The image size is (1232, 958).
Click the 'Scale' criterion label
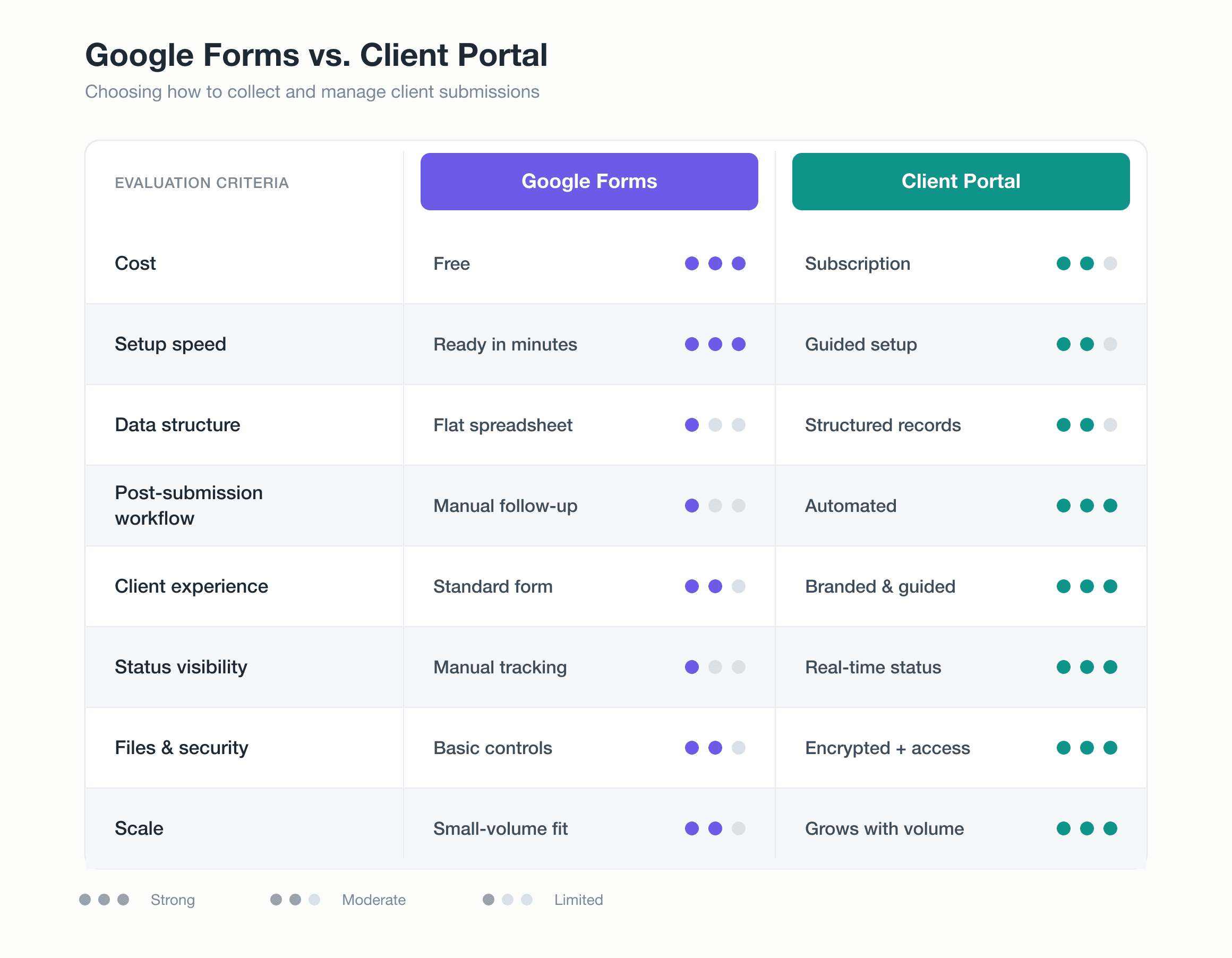(139, 828)
